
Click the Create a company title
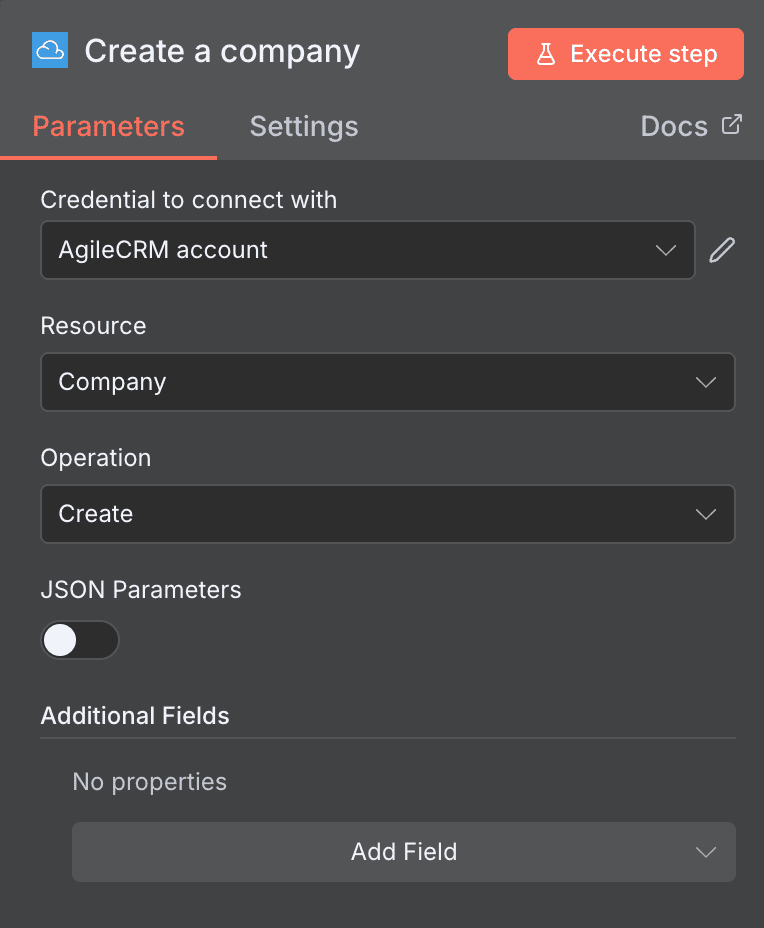[x=222, y=50]
